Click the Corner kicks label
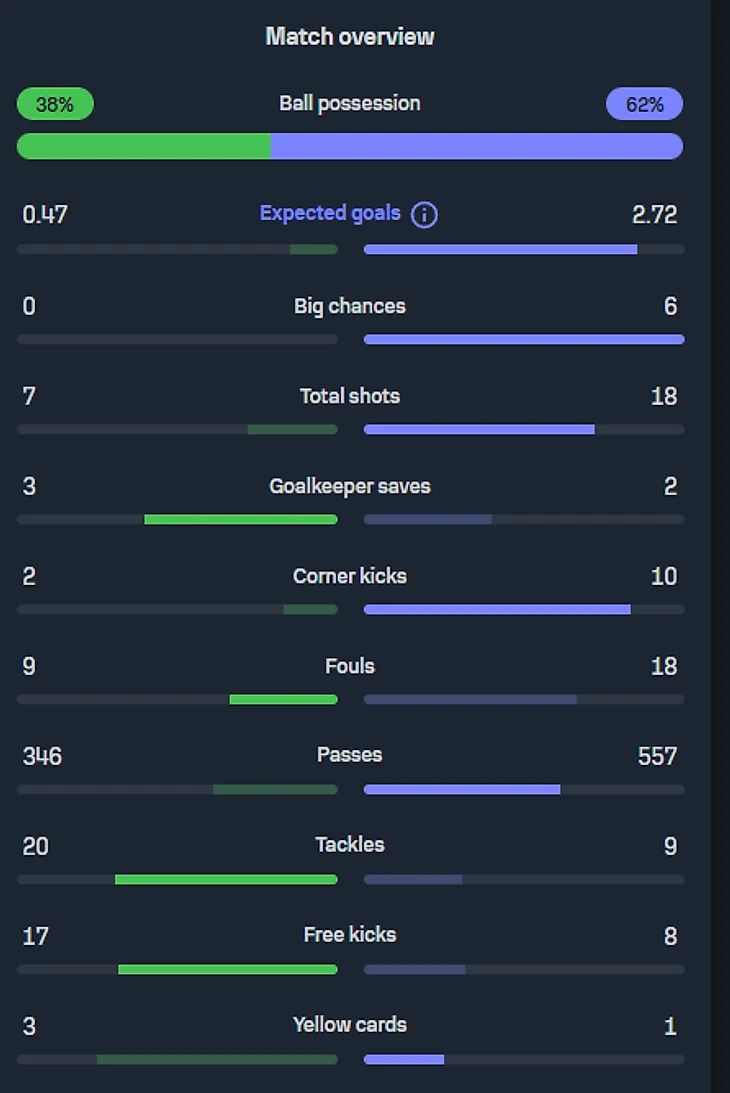Image resolution: width=730 pixels, height=1093 pixels. [x=350, y=576]
